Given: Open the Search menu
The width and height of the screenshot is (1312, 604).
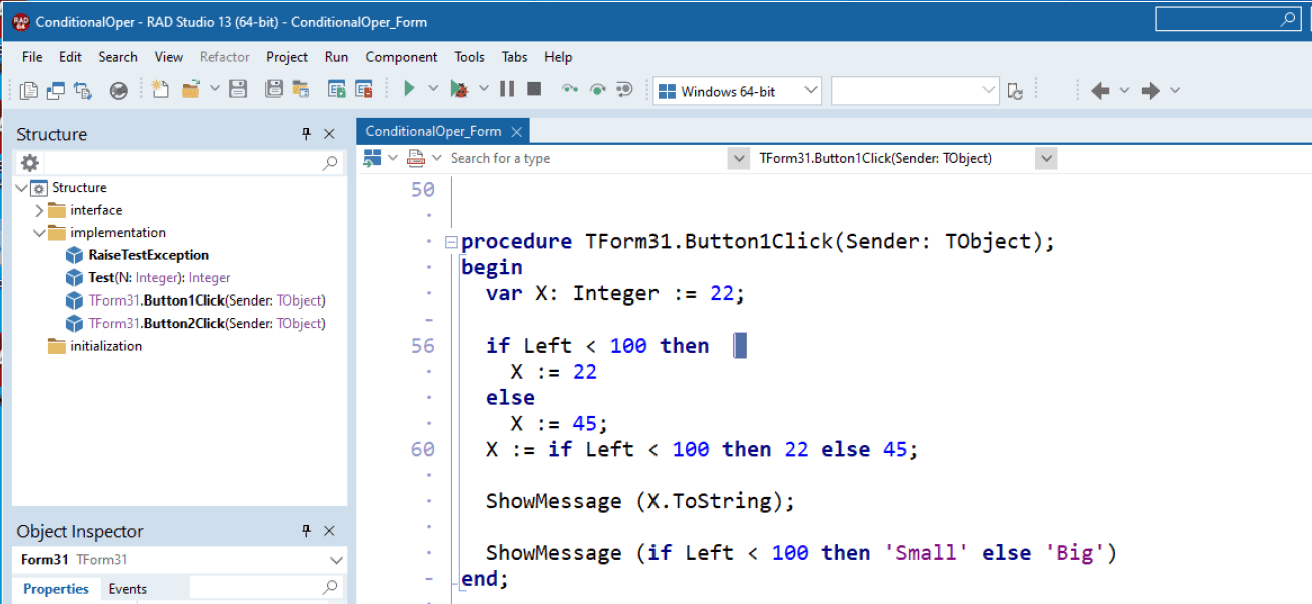Looking at the screenshot, I should click(x=118, y=57).
